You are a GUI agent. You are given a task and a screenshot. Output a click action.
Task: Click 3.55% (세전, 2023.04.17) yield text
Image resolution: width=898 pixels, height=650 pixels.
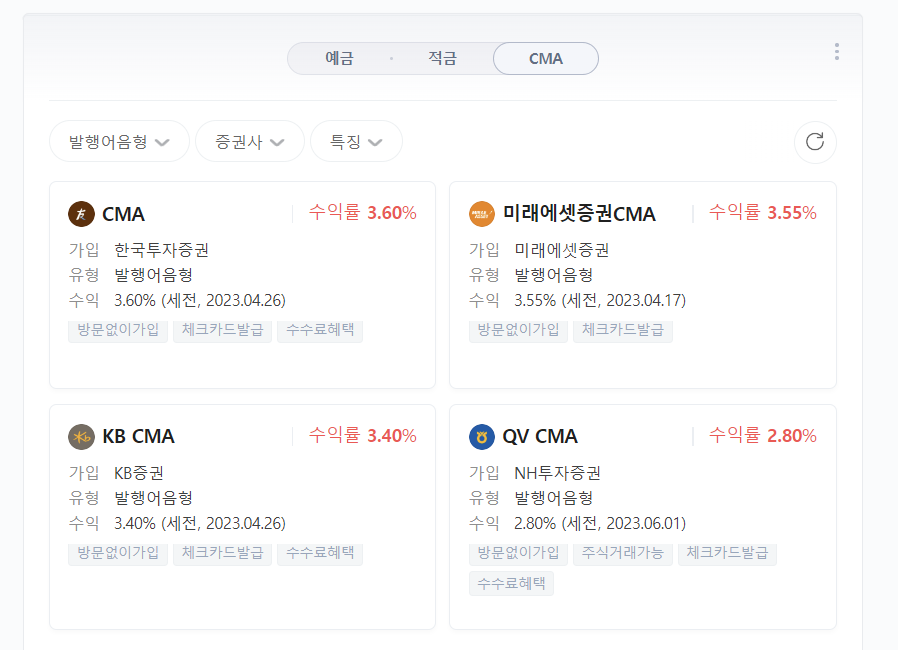click(x=600, y=301)
